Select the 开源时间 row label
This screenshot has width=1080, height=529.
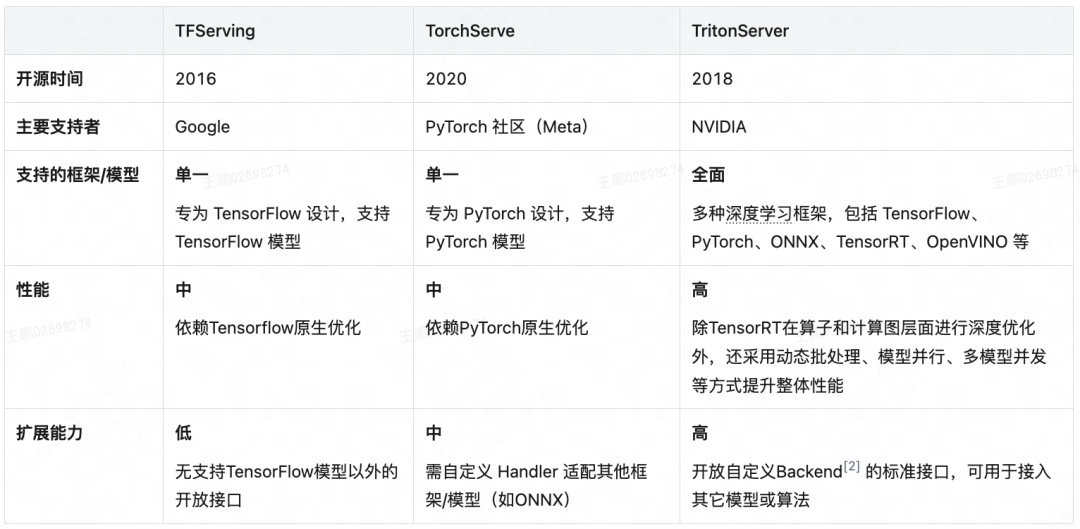pyautogui.click(x=50, y=79)
